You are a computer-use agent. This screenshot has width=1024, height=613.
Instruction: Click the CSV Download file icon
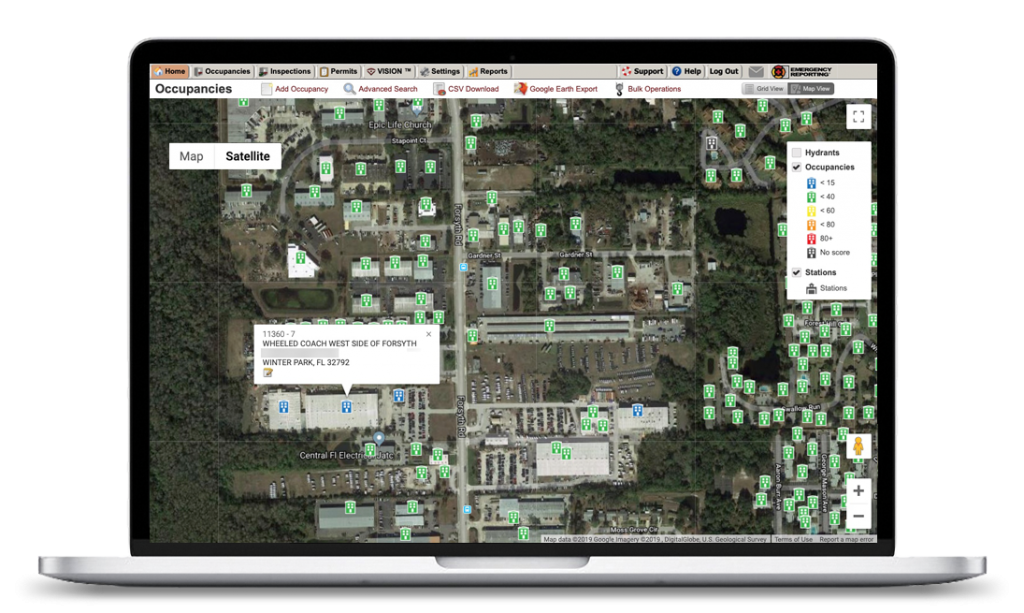[x=439, y=89]
